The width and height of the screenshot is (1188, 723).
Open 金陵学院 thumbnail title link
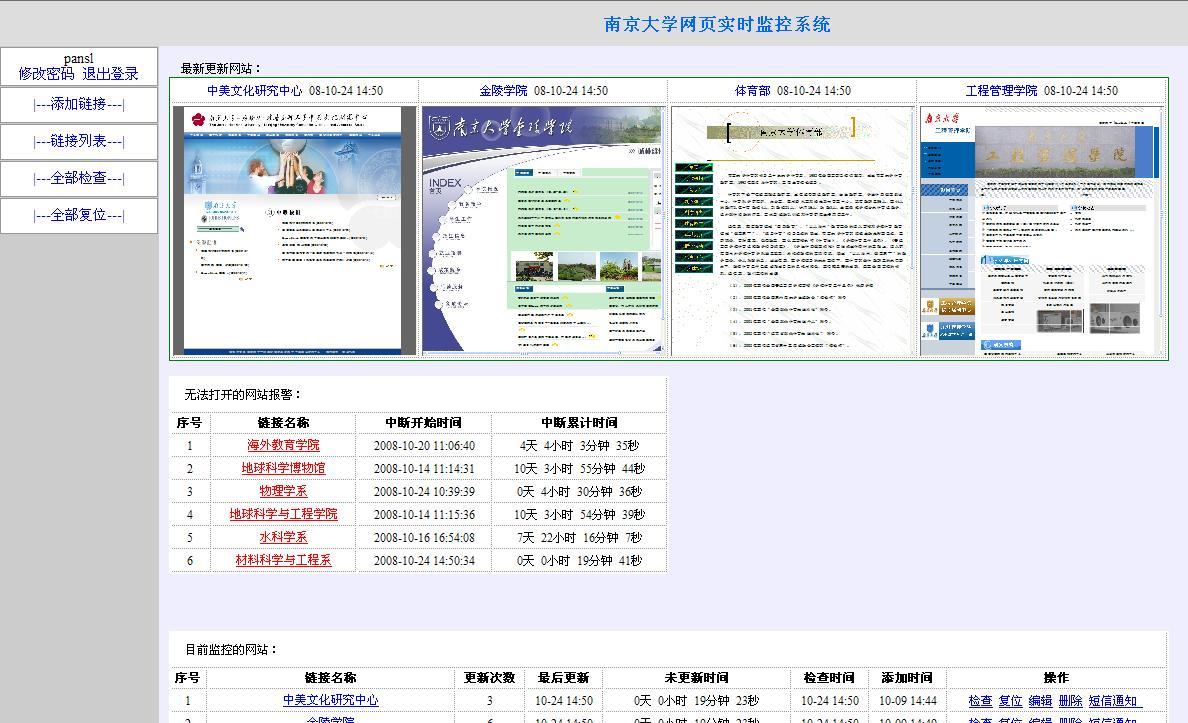click(x=503, y=90)
